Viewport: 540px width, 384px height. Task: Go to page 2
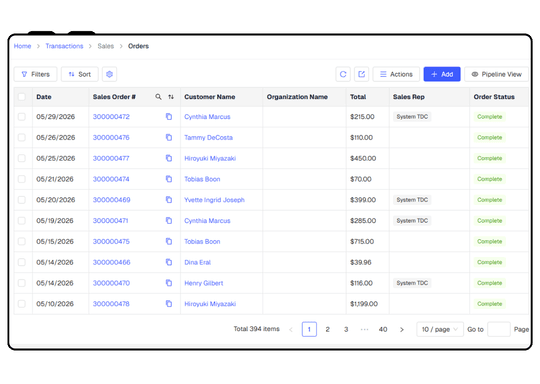328,329
